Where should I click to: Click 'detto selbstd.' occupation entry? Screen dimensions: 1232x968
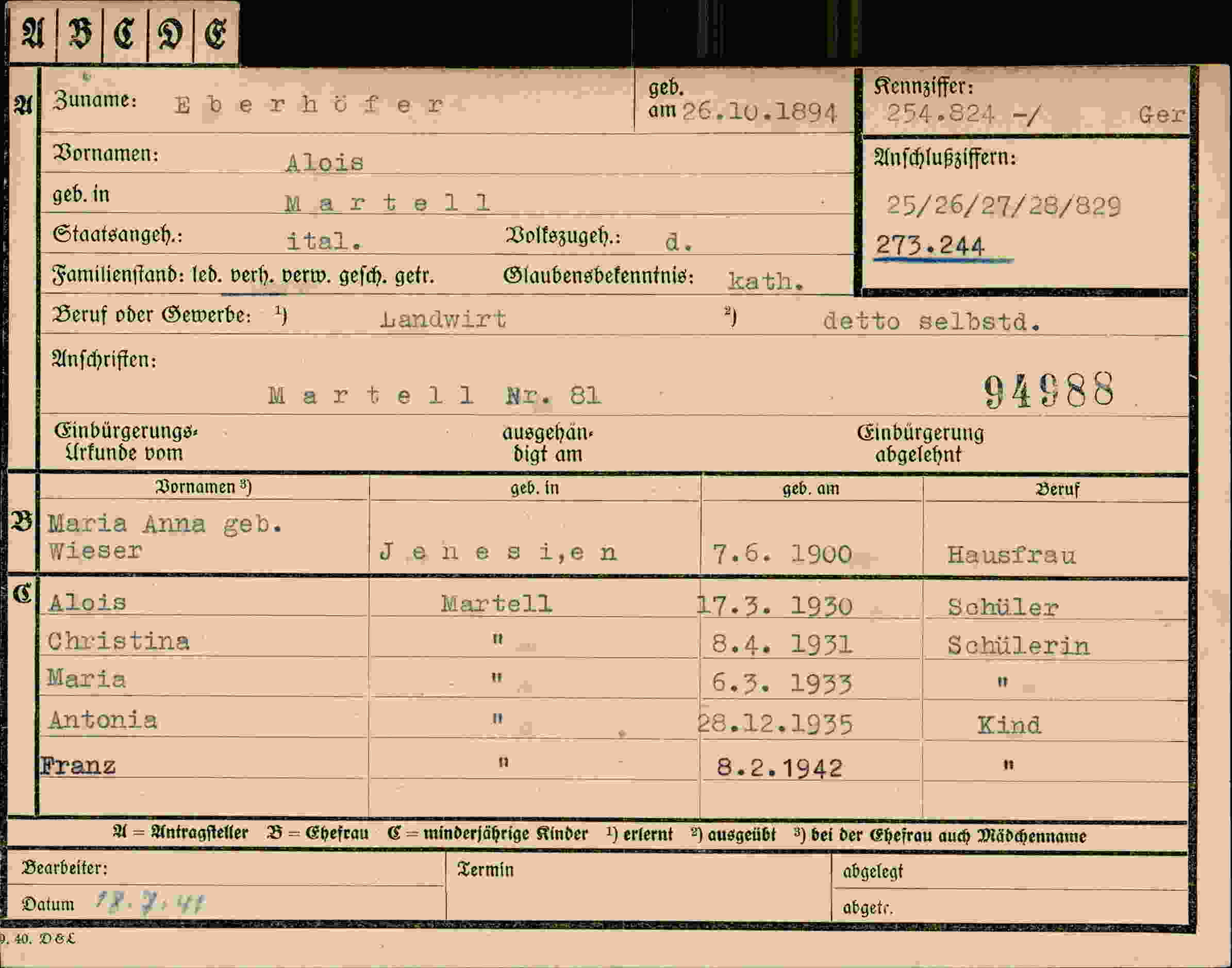tap(932, 322)
